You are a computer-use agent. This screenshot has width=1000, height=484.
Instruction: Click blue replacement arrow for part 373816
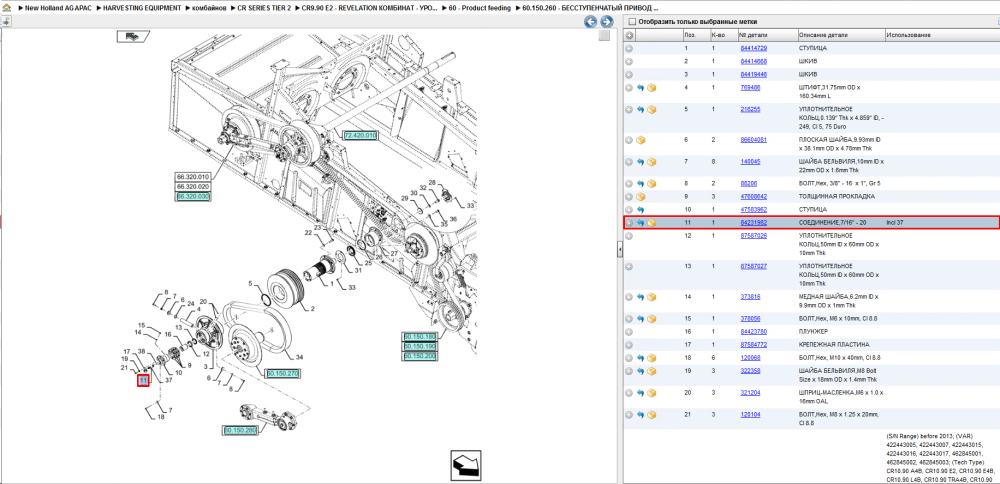click(640, 297)
